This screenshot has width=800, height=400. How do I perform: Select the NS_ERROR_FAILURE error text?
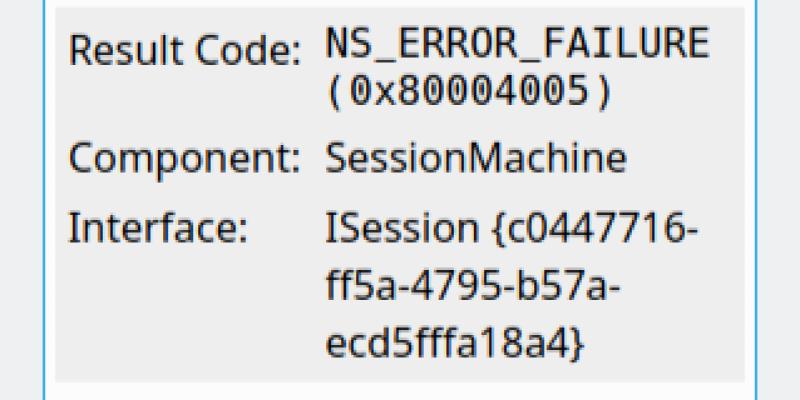pos(517,45)
